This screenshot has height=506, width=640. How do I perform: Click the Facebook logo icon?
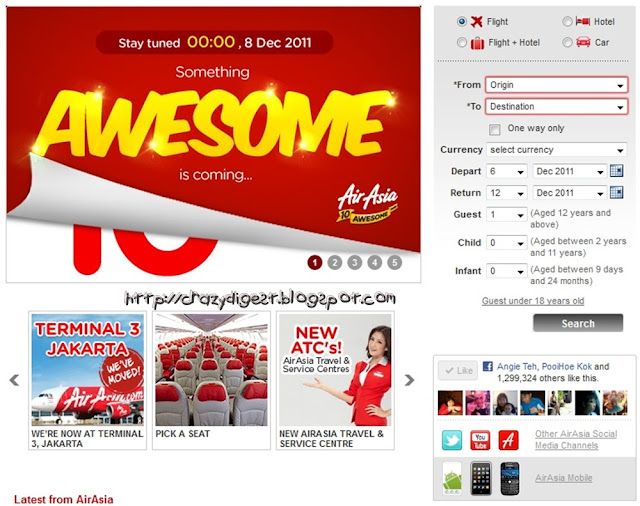[x=488, y=366]
